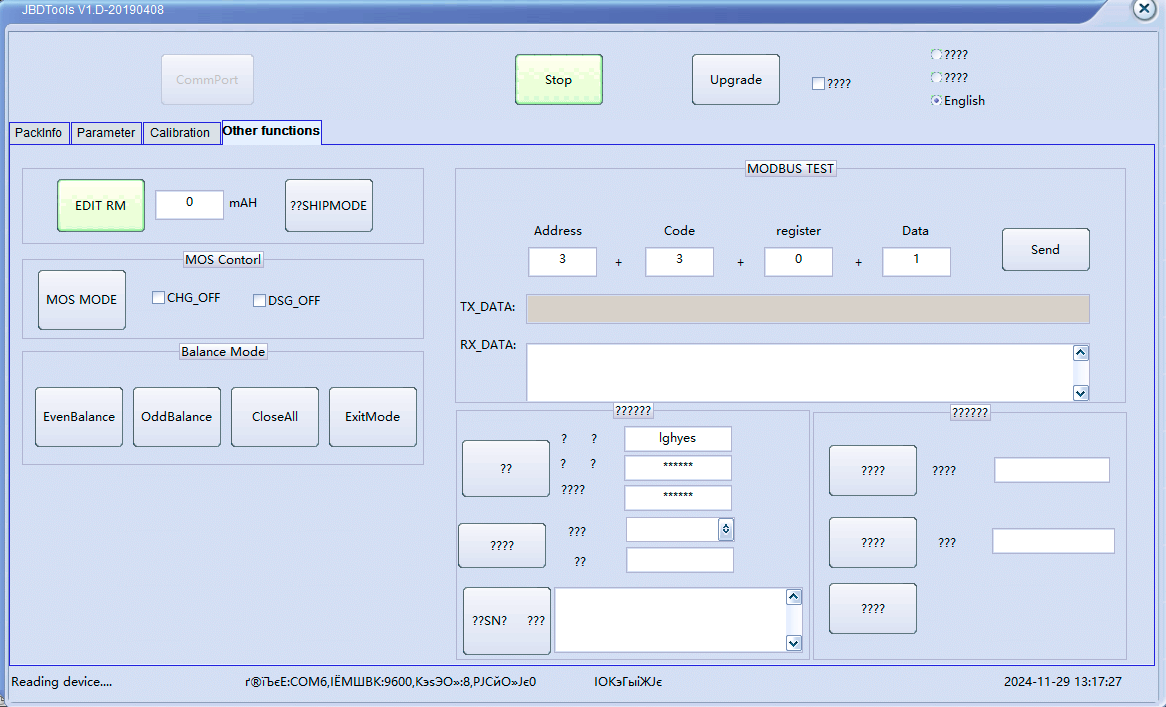The width and height of the screenshot is (1166, 707).
Task: Click the MODBUS Code field
Action: 679,262
